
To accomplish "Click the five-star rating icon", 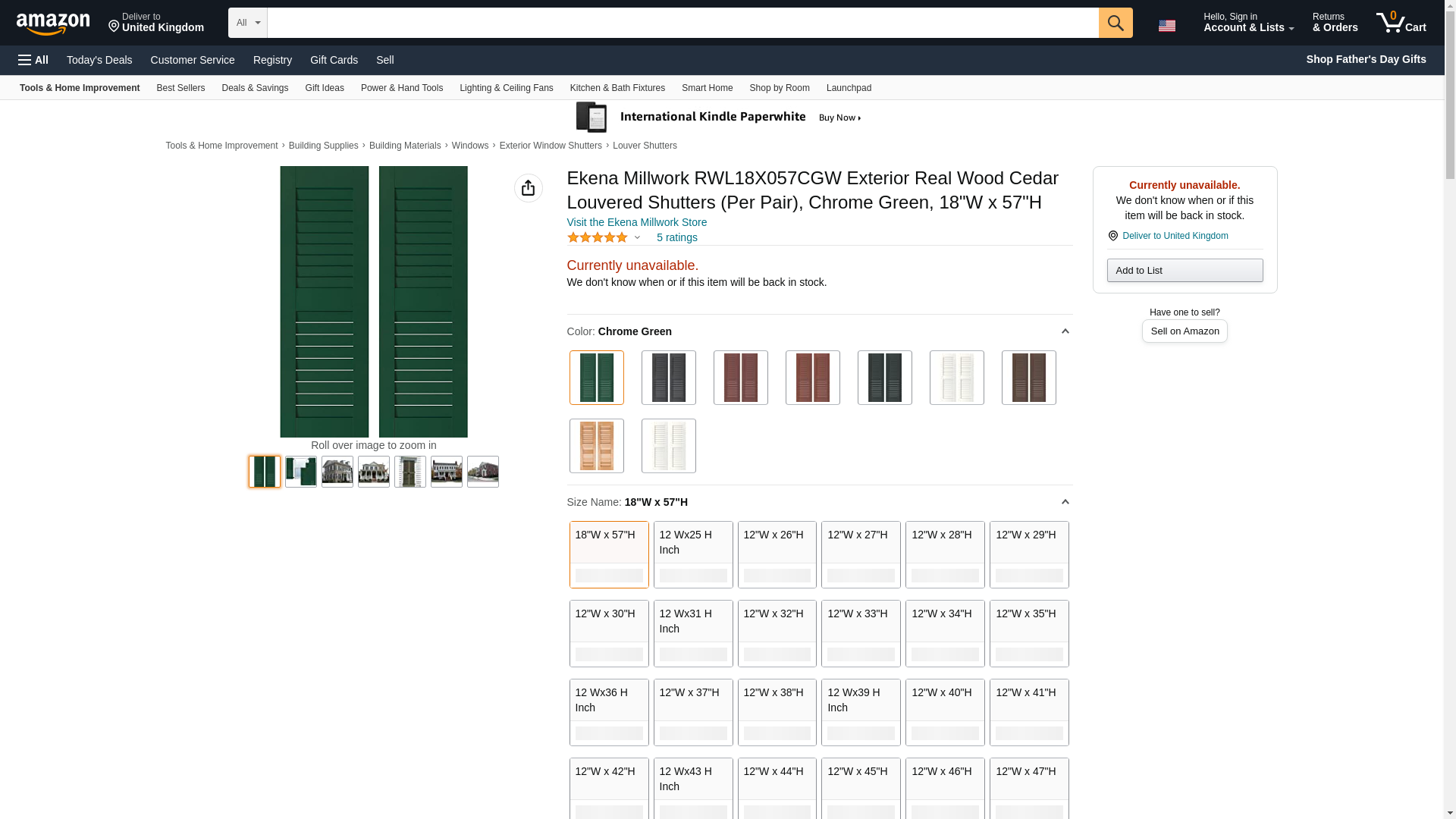I will click(598, 237).
